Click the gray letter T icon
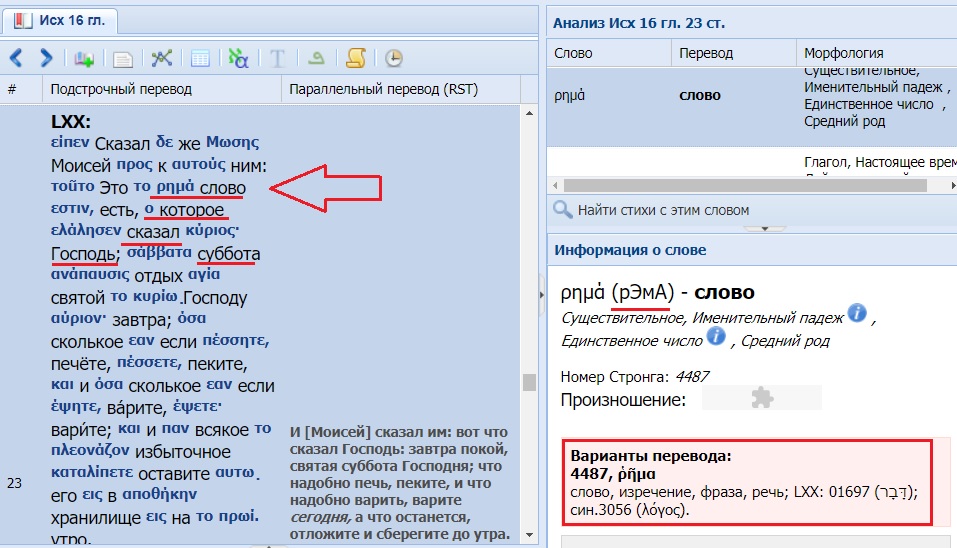Viewport: 957px width, 548px height. coord(278,58)
